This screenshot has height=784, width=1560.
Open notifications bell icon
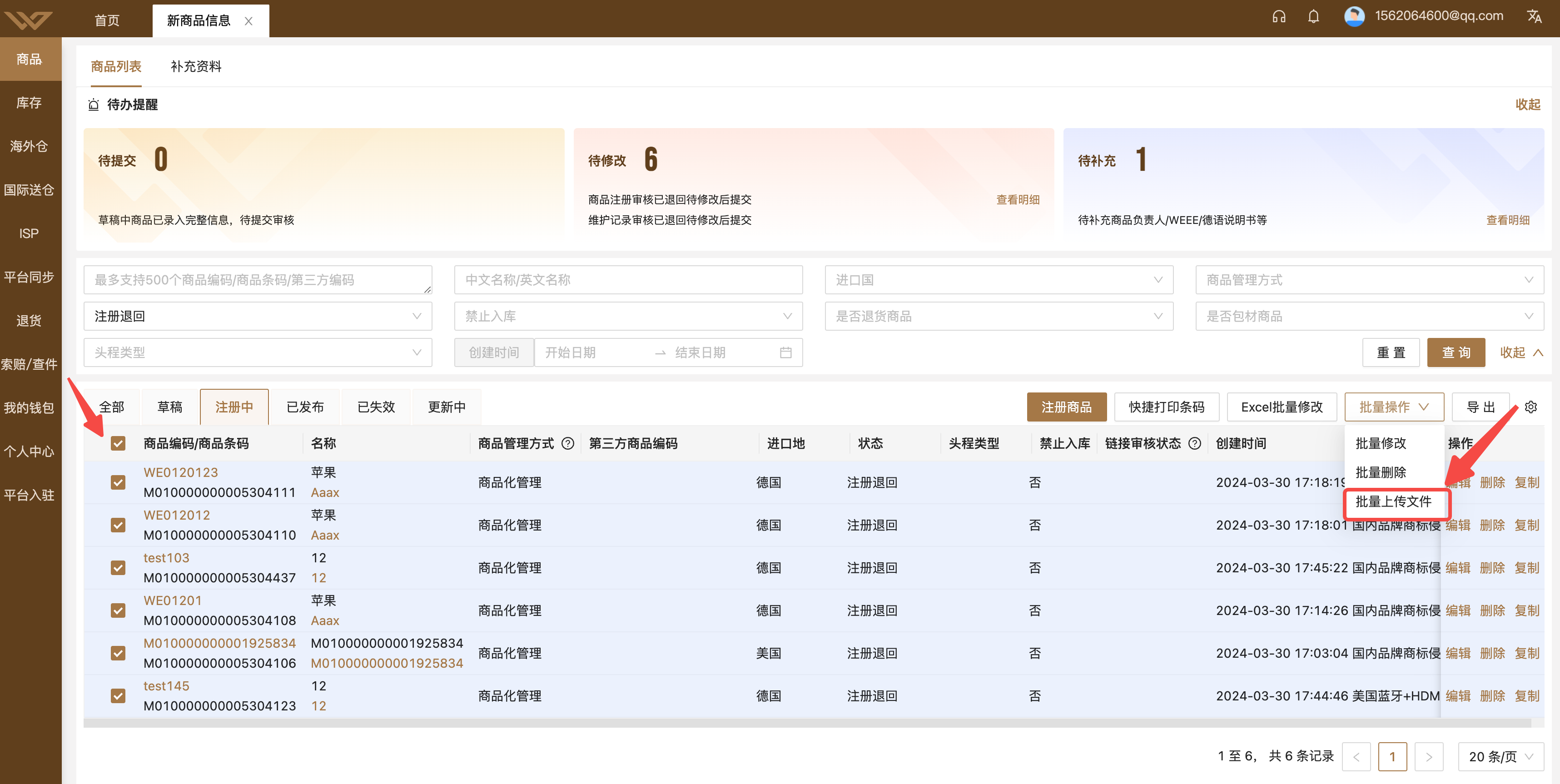coord(1313,16)
